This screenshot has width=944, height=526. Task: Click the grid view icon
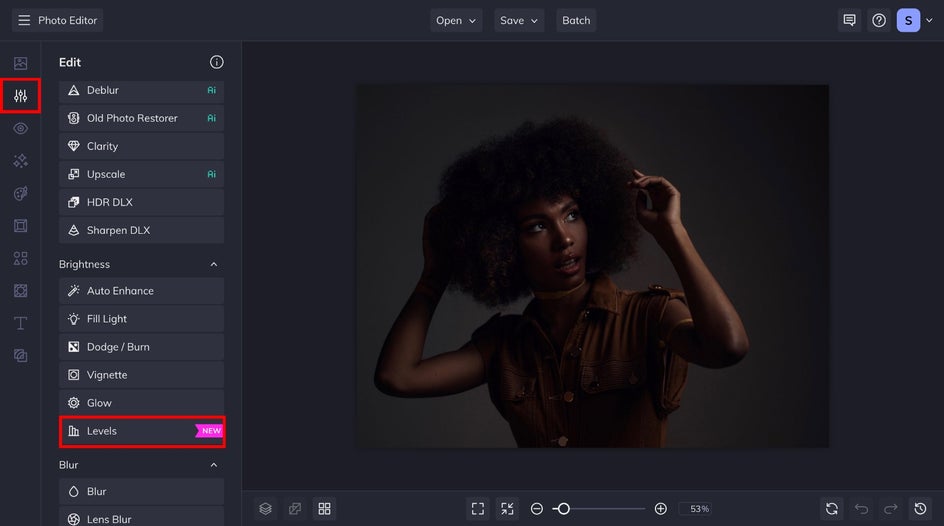tap(324, 509)
